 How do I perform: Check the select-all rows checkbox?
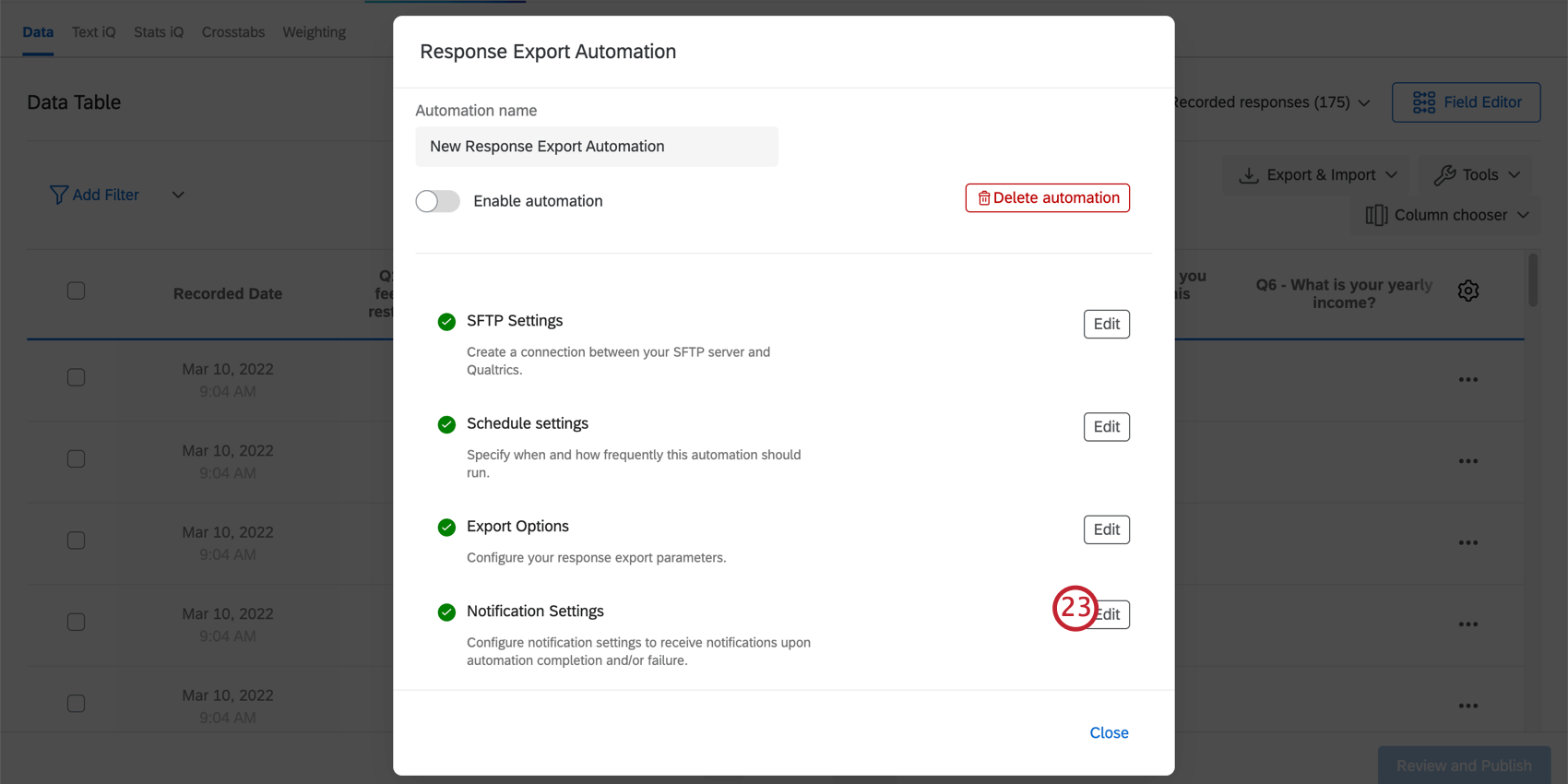tap(77, 291)
